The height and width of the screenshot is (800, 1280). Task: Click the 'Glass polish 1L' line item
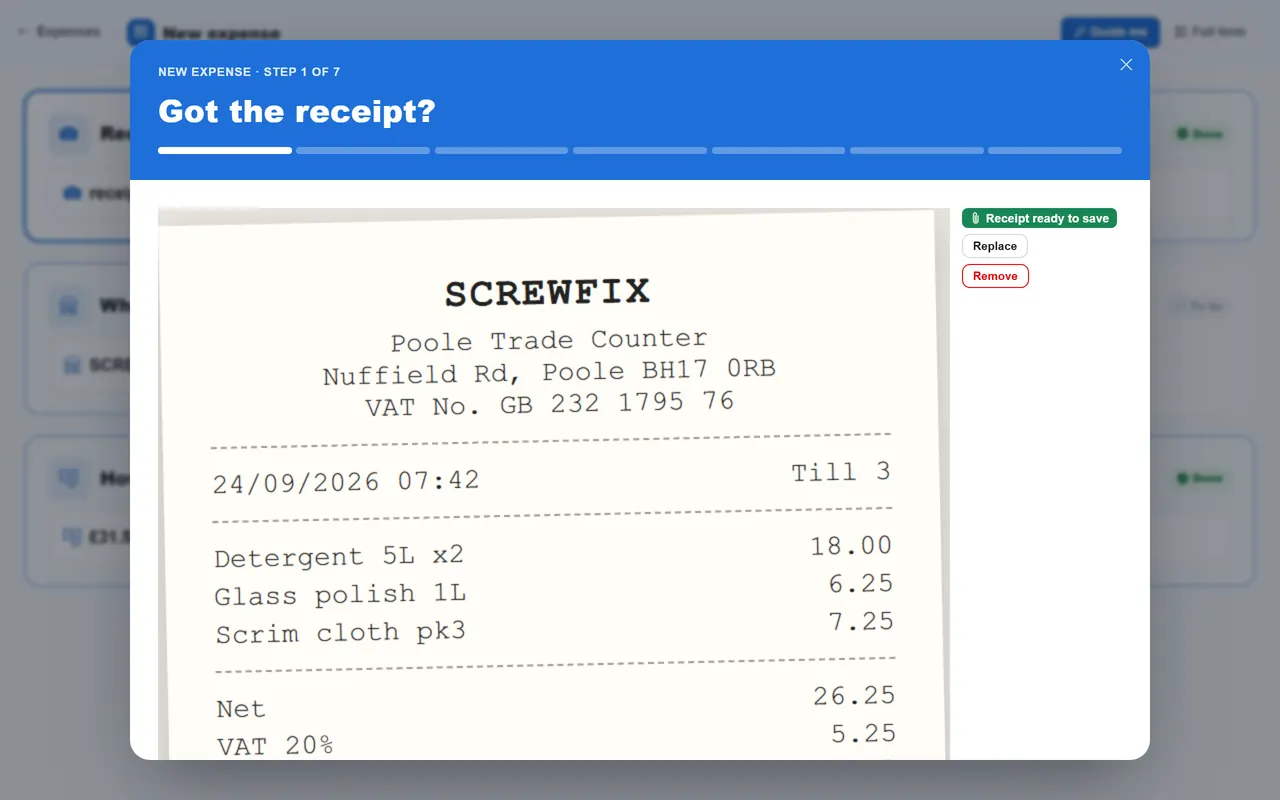pyautogui.click(x=340, y=595)
